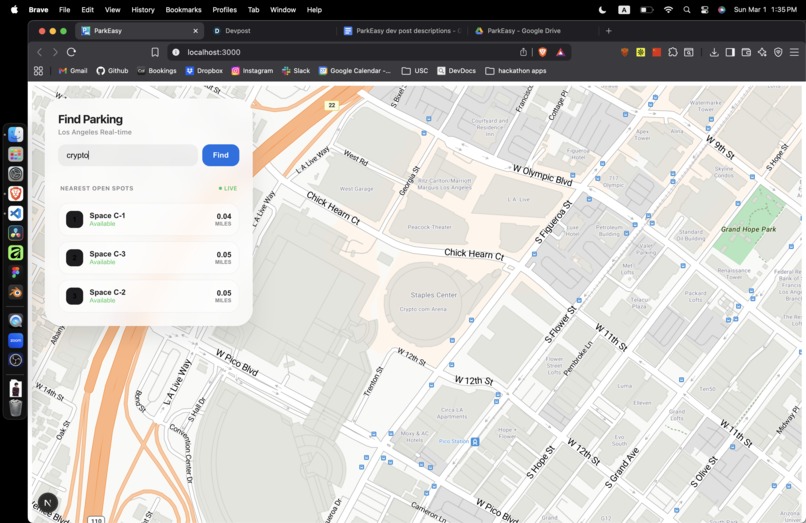This screenshot has height=523, width=806.
Task: Open the Bookings bookmark
Action: [x=157, y=71]
